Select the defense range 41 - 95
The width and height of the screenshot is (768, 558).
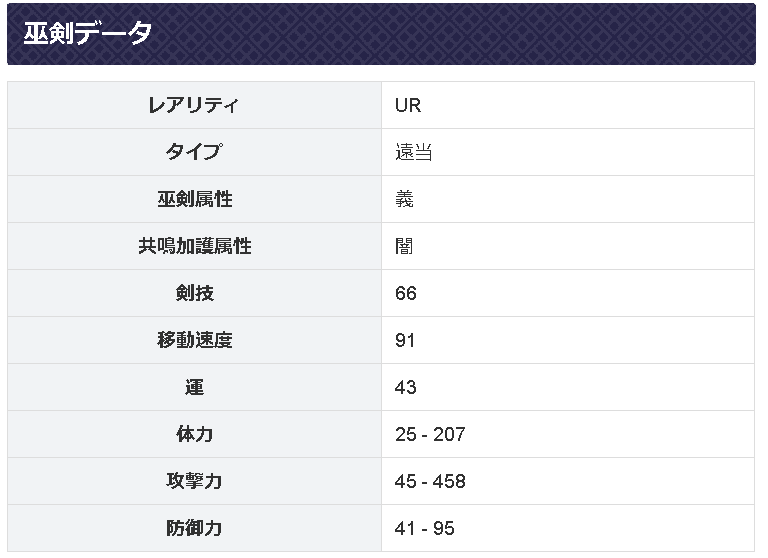click(425, 528)
